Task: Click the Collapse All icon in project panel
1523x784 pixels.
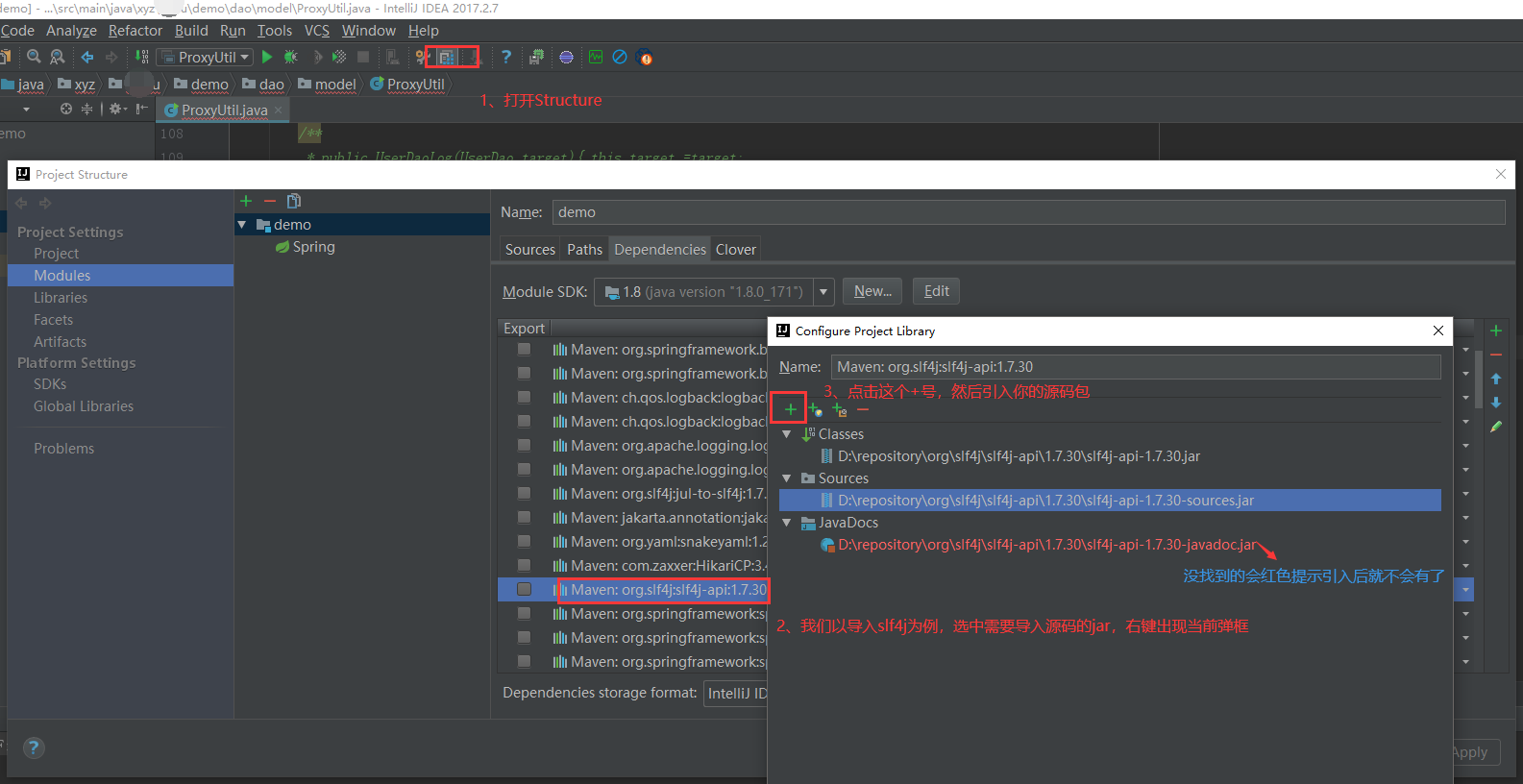Action: coord(86,109)
